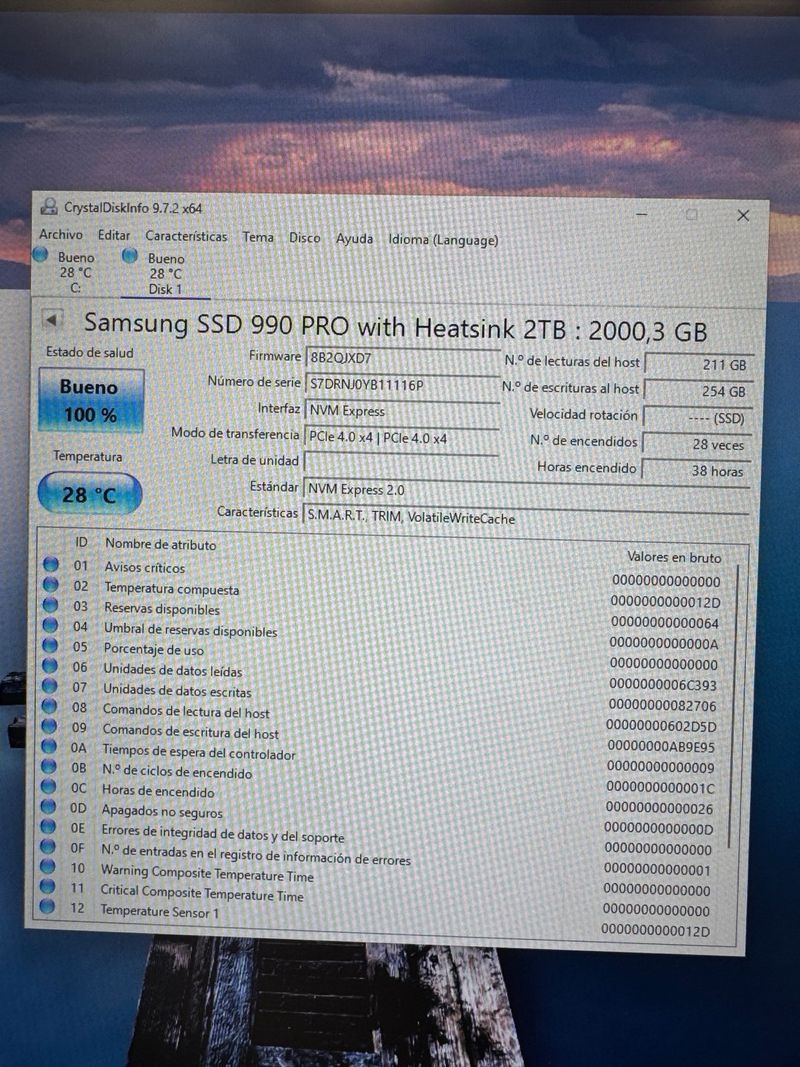This screenshot has height=1067, width=800.
Task: Click the status circle for Warning Composite Temperature Time
Action: (48, 867)
